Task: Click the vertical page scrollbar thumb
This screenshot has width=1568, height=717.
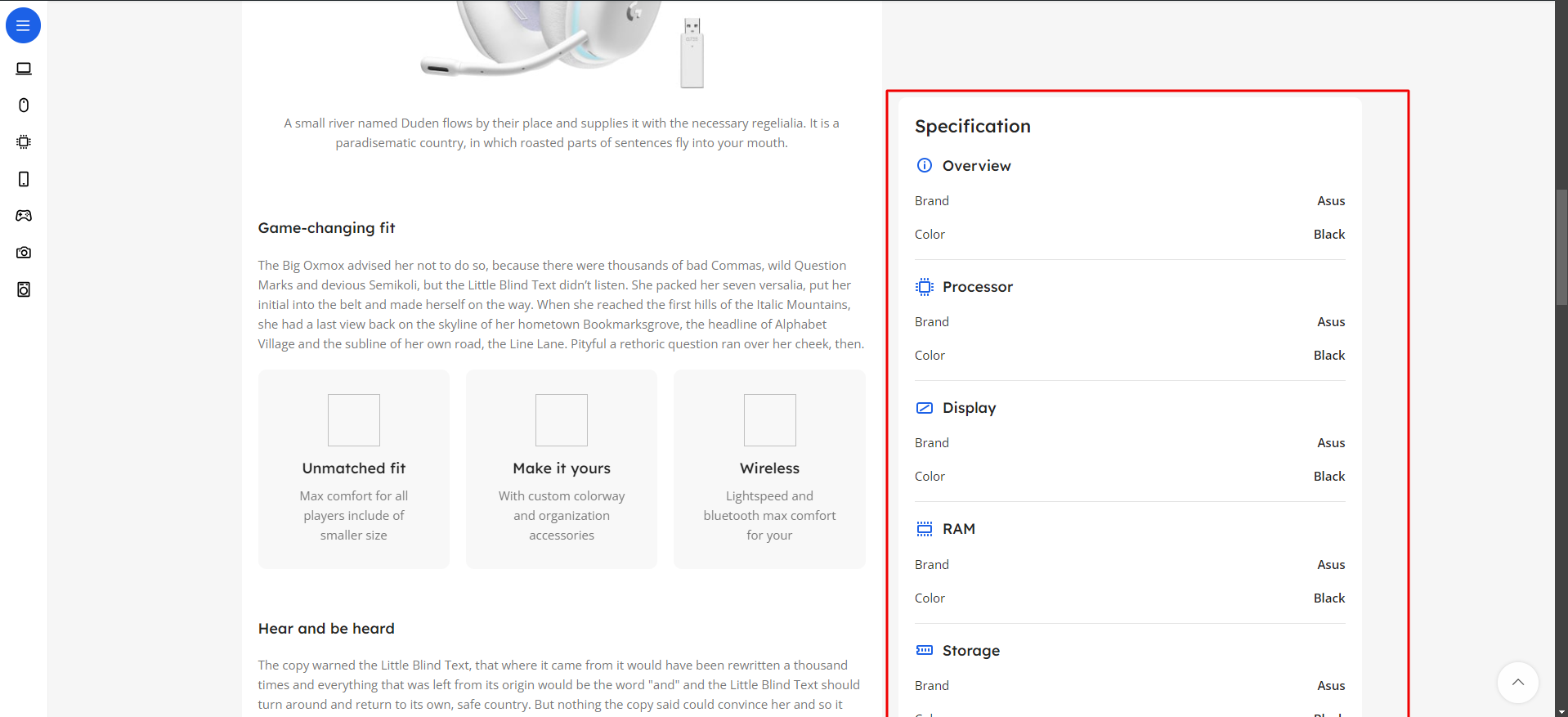Action: [x=1561, y=248]
